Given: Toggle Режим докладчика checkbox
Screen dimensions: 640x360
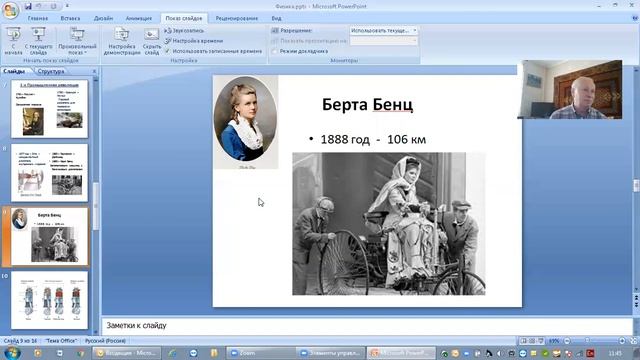Looking at the screenshot, I should click(x=275, y=51).
